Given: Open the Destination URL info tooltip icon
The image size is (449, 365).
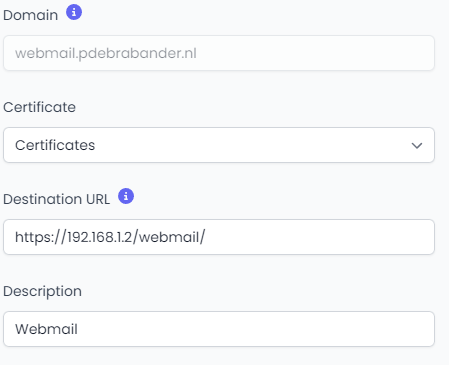Looking at the screenshot, I should pos(126,196).
